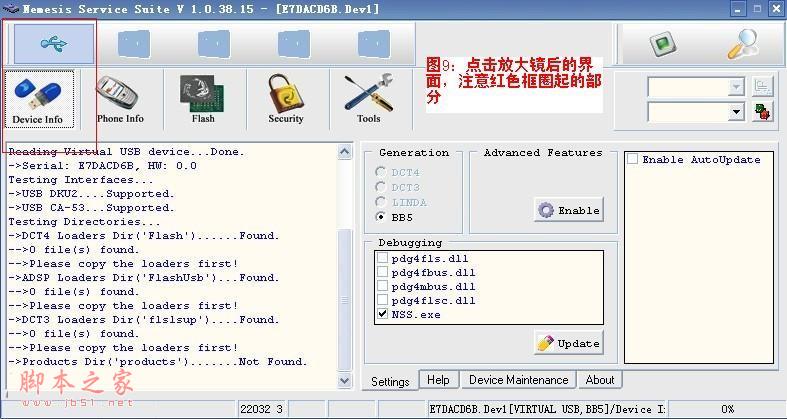The width and height of the screenshot is (787, 419).
Task: Click the magnifying glass scan icon
Action: [743, 44]
